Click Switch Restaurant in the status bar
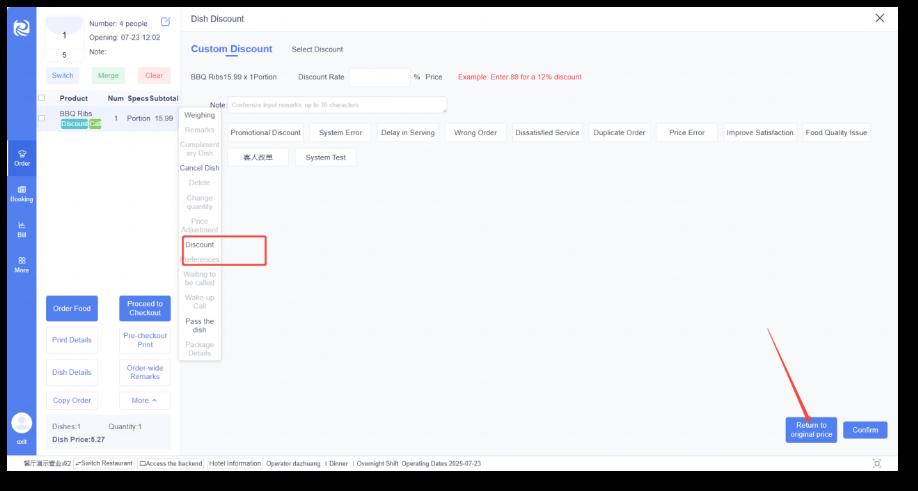The height and width of the screenshot is (491, 918). (106, 463)
